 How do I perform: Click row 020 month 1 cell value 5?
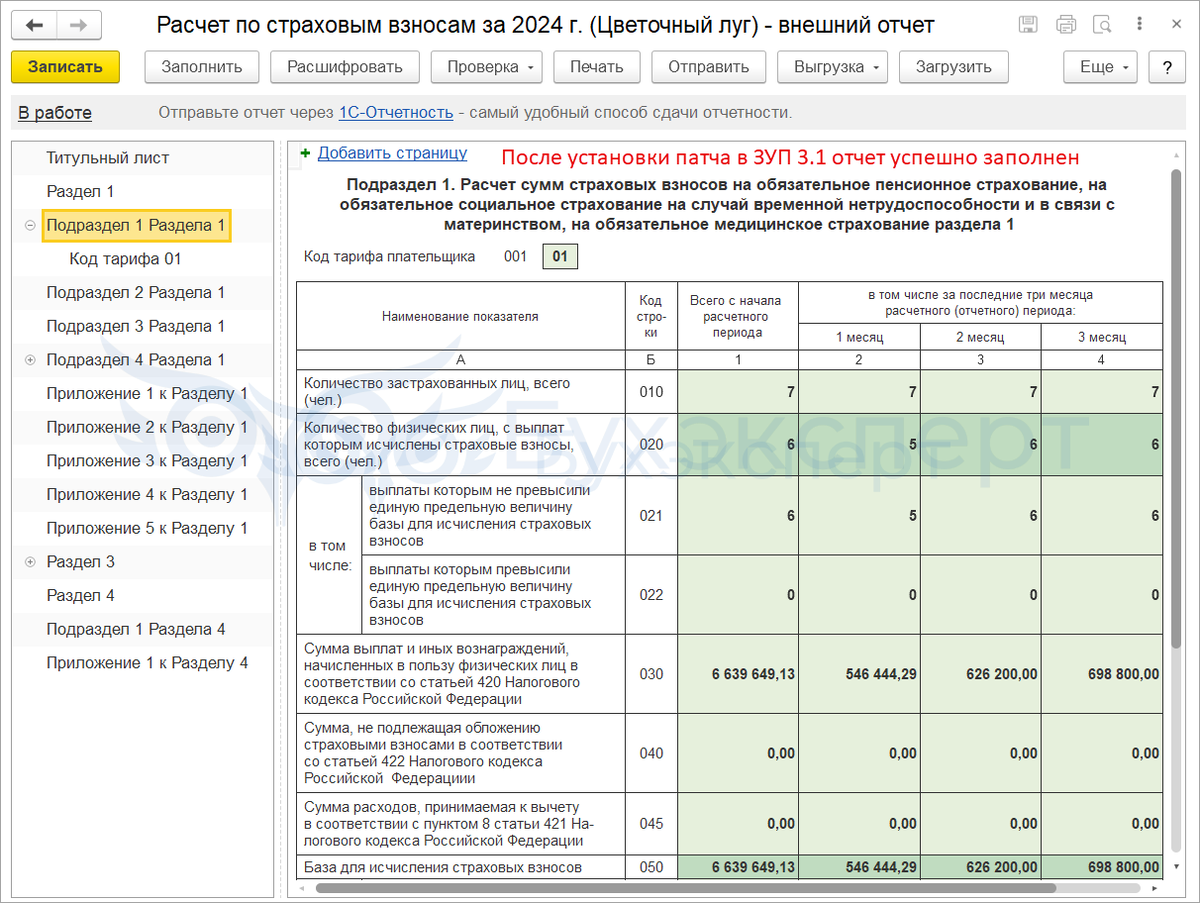coord(859,444)
